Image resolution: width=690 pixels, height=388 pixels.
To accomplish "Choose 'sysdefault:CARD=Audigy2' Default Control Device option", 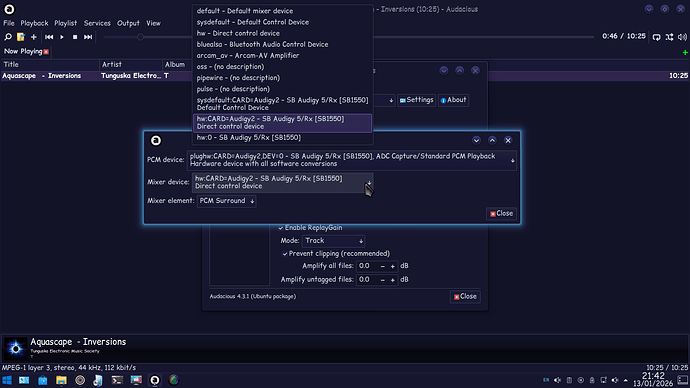I will pyautogui.click(x=283, y=104).
